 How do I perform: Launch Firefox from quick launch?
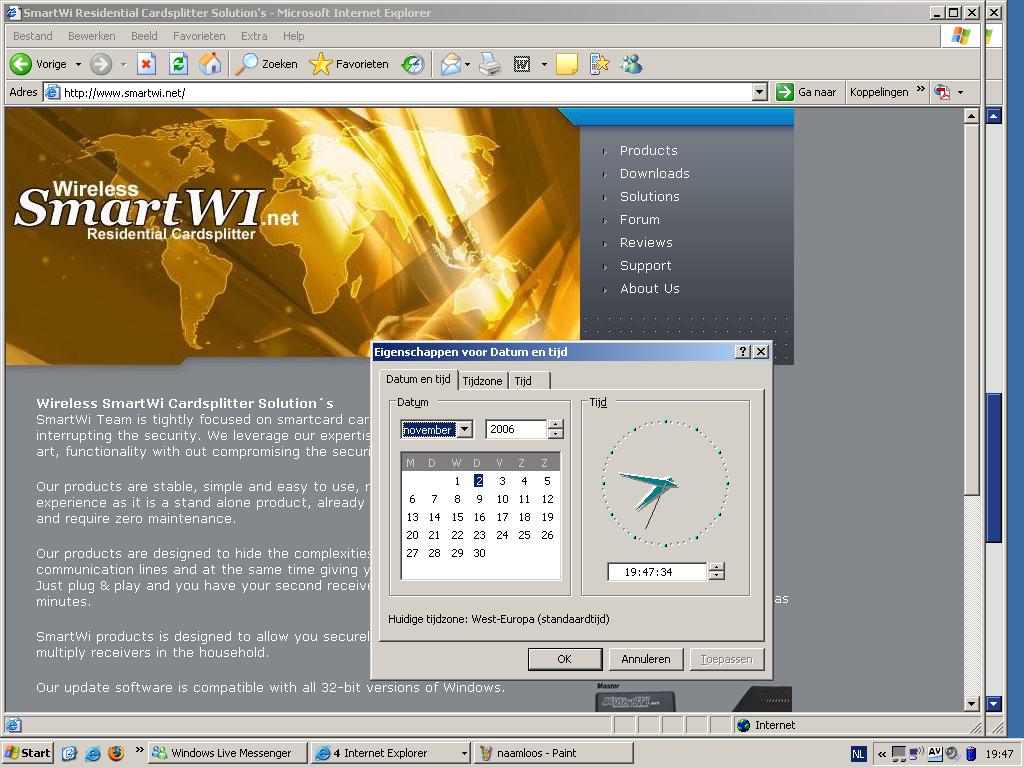(116, 753)
